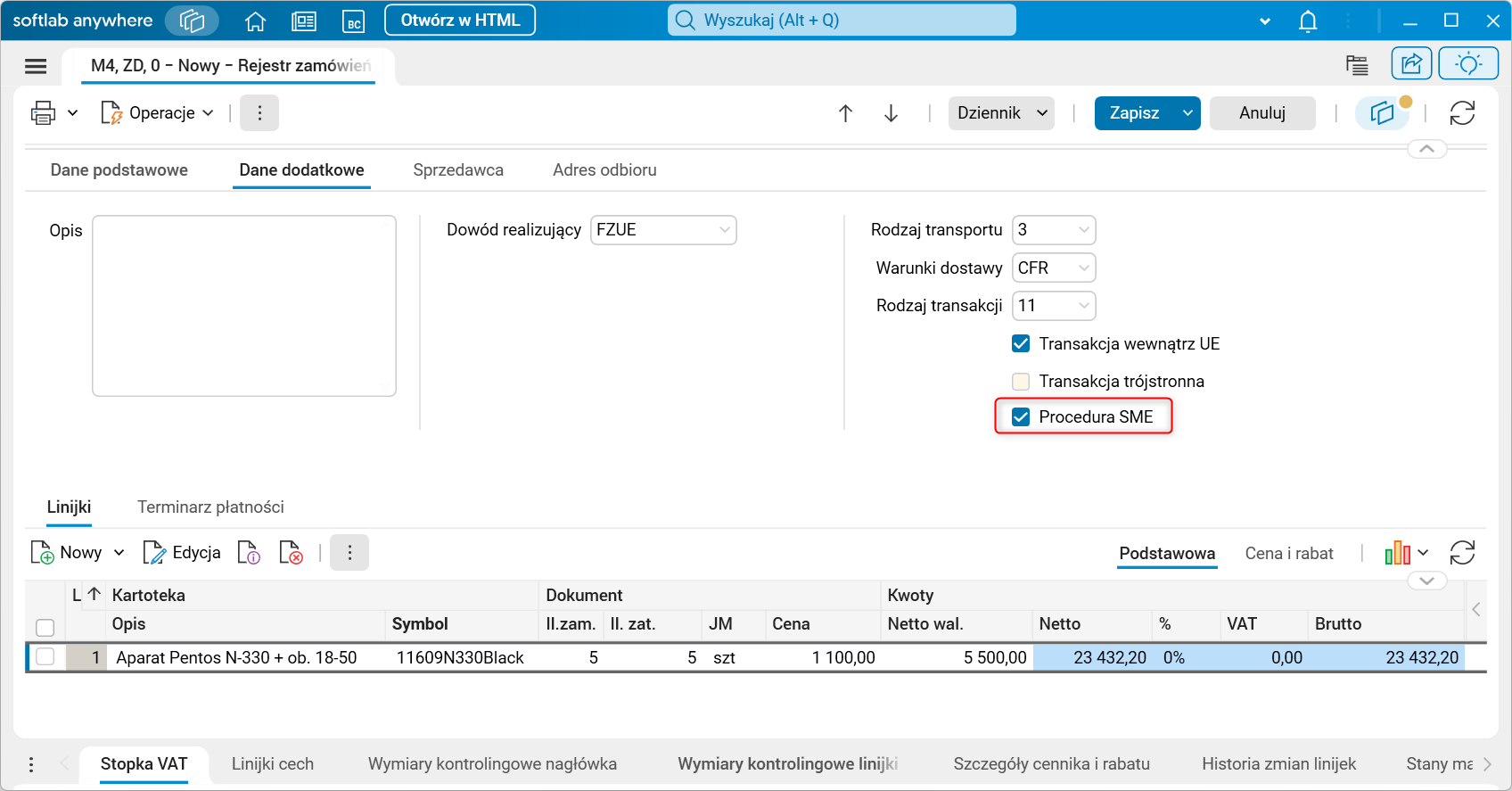
Task: Open Historia zmian linijek tab
Action: 1278,764
